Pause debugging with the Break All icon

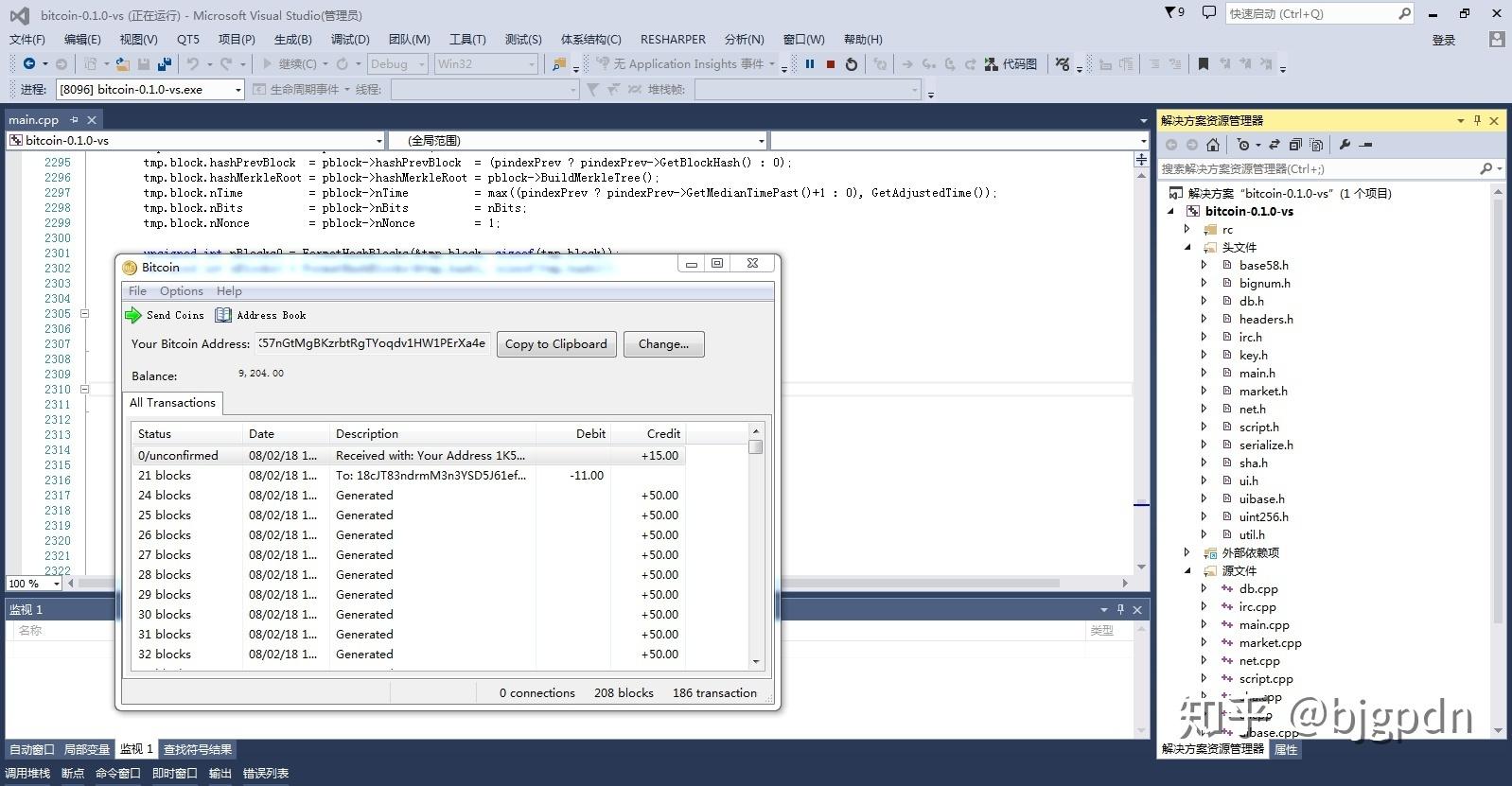pos(810,64)
